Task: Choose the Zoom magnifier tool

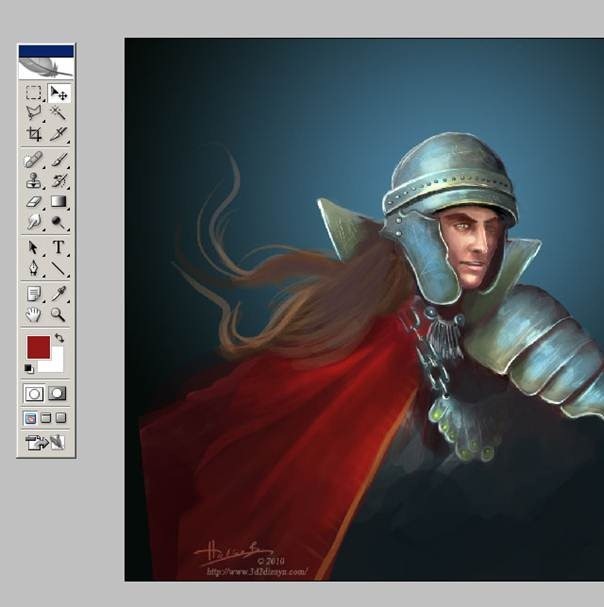Action: [59, 314]
